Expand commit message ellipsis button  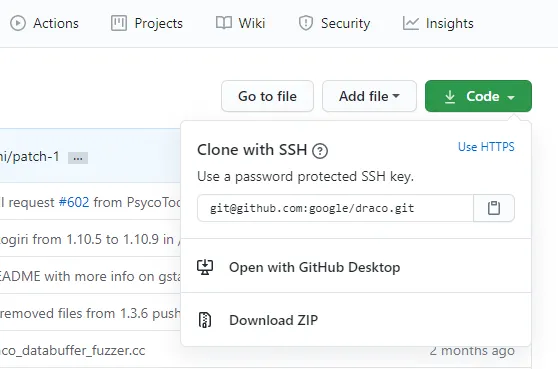tap(78, 158)
